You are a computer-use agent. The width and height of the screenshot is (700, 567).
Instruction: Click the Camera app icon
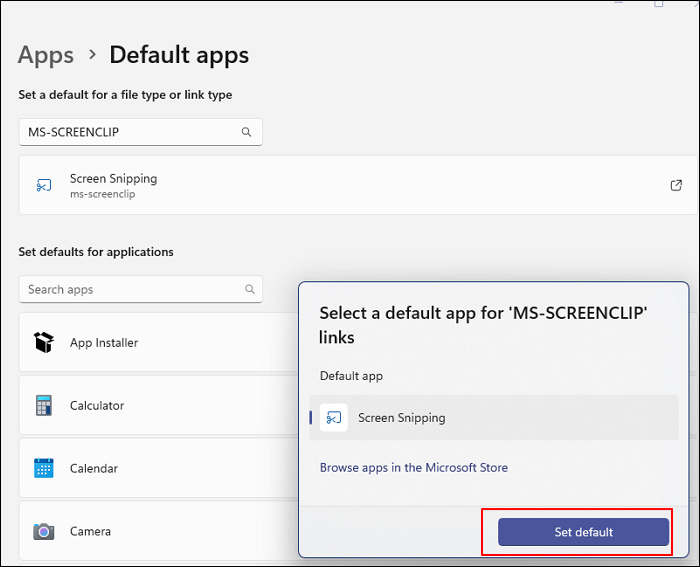43,531
